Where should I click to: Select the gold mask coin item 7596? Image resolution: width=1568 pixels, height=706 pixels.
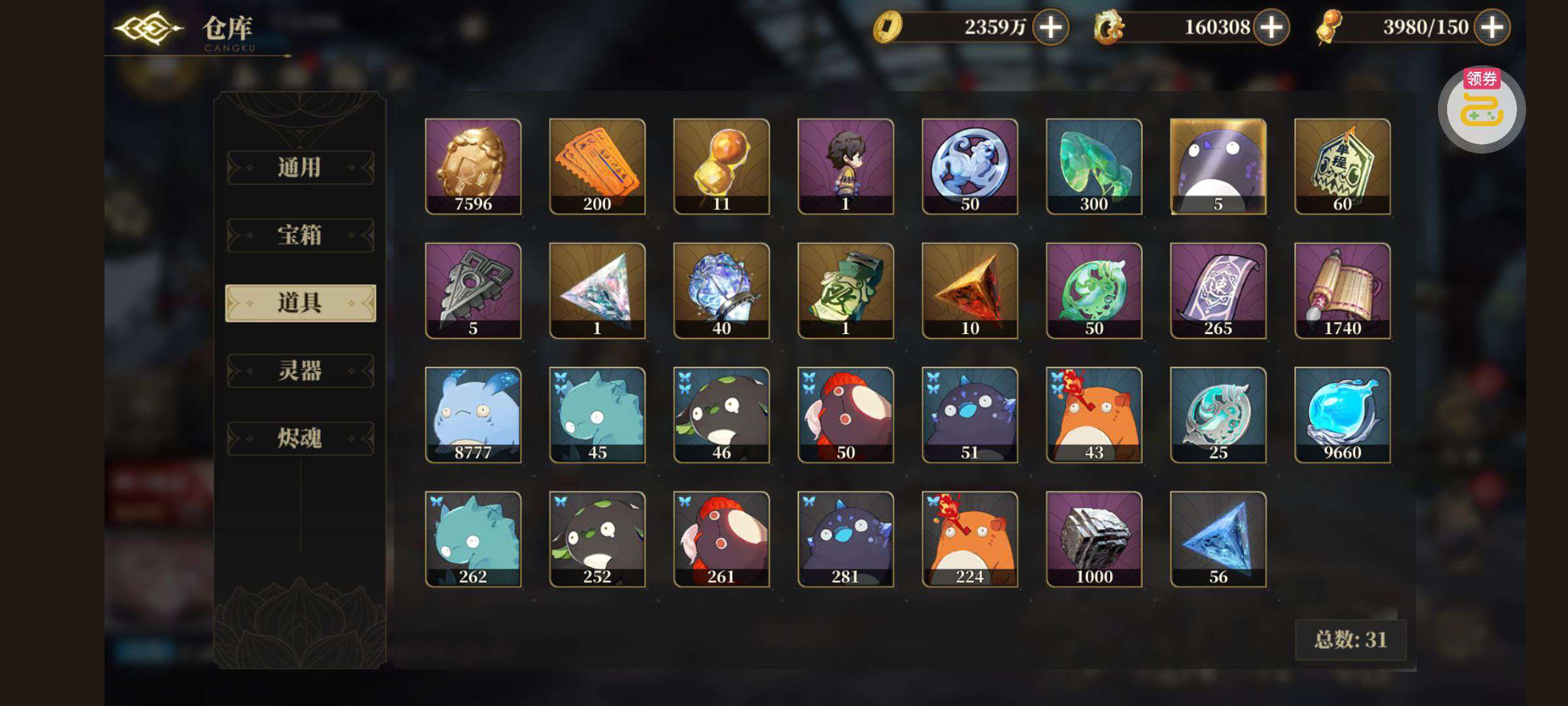pos(473,167)
